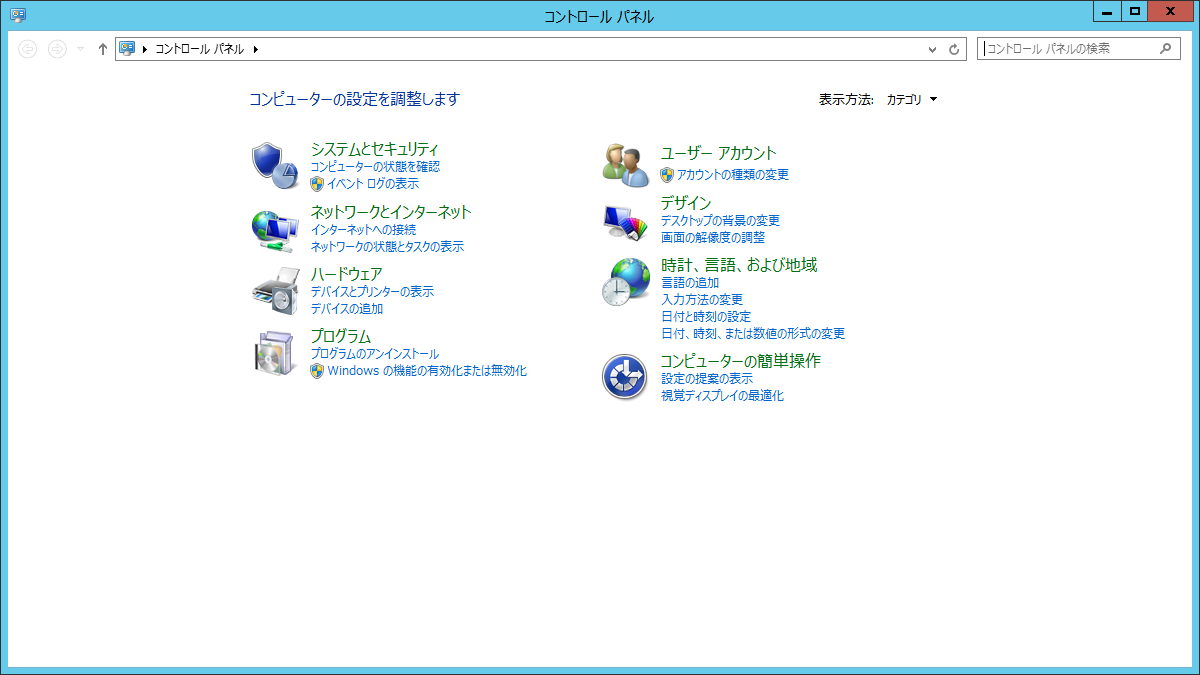The width and height of the screenshot is (1200, 675).
Task: Open 時計、言語、および地域 category heading
Action: pyautogui.click(x=739, y=265)
